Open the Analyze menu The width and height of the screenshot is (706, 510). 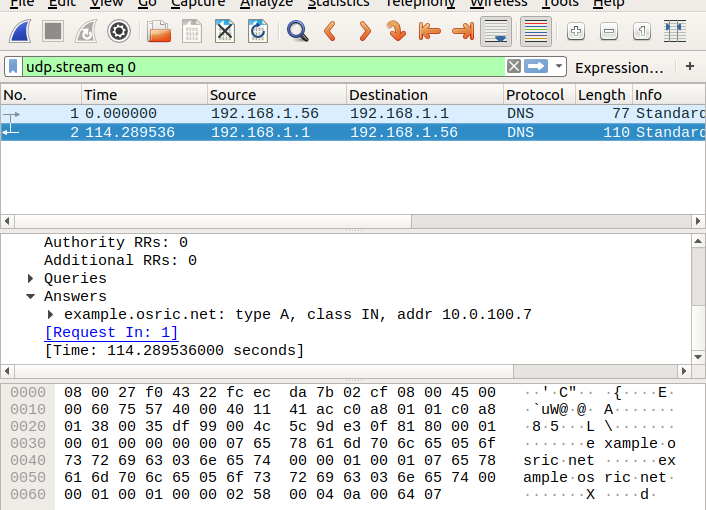267,3
